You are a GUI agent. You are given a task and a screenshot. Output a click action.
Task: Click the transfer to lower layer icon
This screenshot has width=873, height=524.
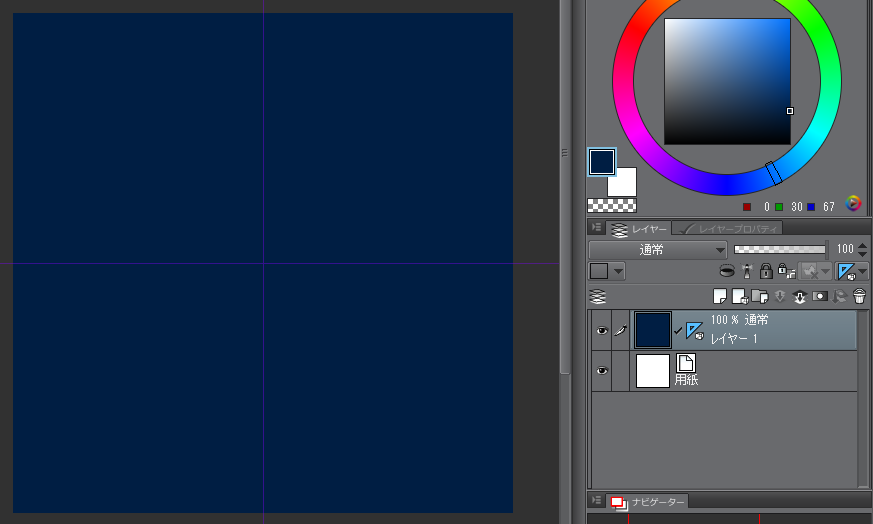780,296
